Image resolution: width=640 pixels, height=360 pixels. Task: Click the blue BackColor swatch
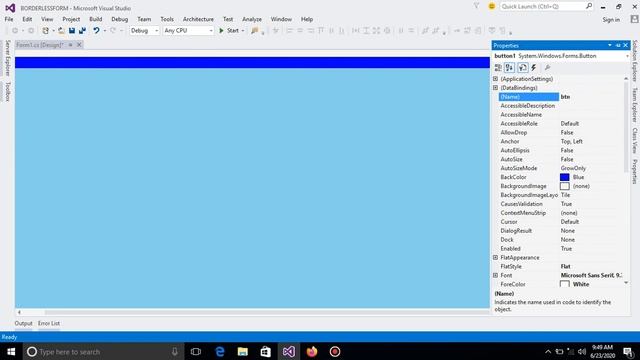[564, 177]
